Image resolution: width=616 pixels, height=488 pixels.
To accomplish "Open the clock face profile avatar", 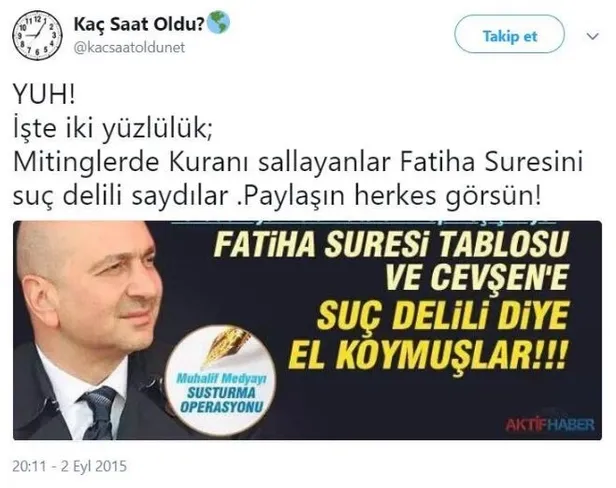I will (x=37, y=35).
